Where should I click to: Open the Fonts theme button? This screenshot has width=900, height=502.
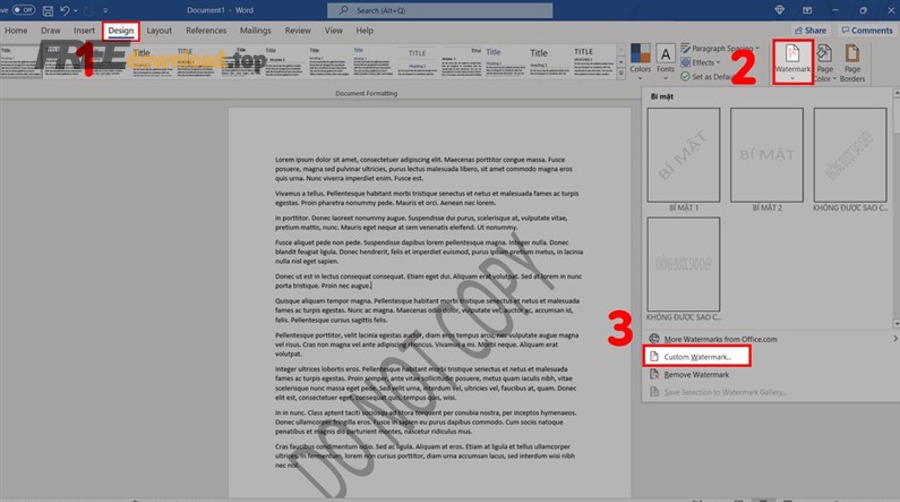click(x=665, y=61)
